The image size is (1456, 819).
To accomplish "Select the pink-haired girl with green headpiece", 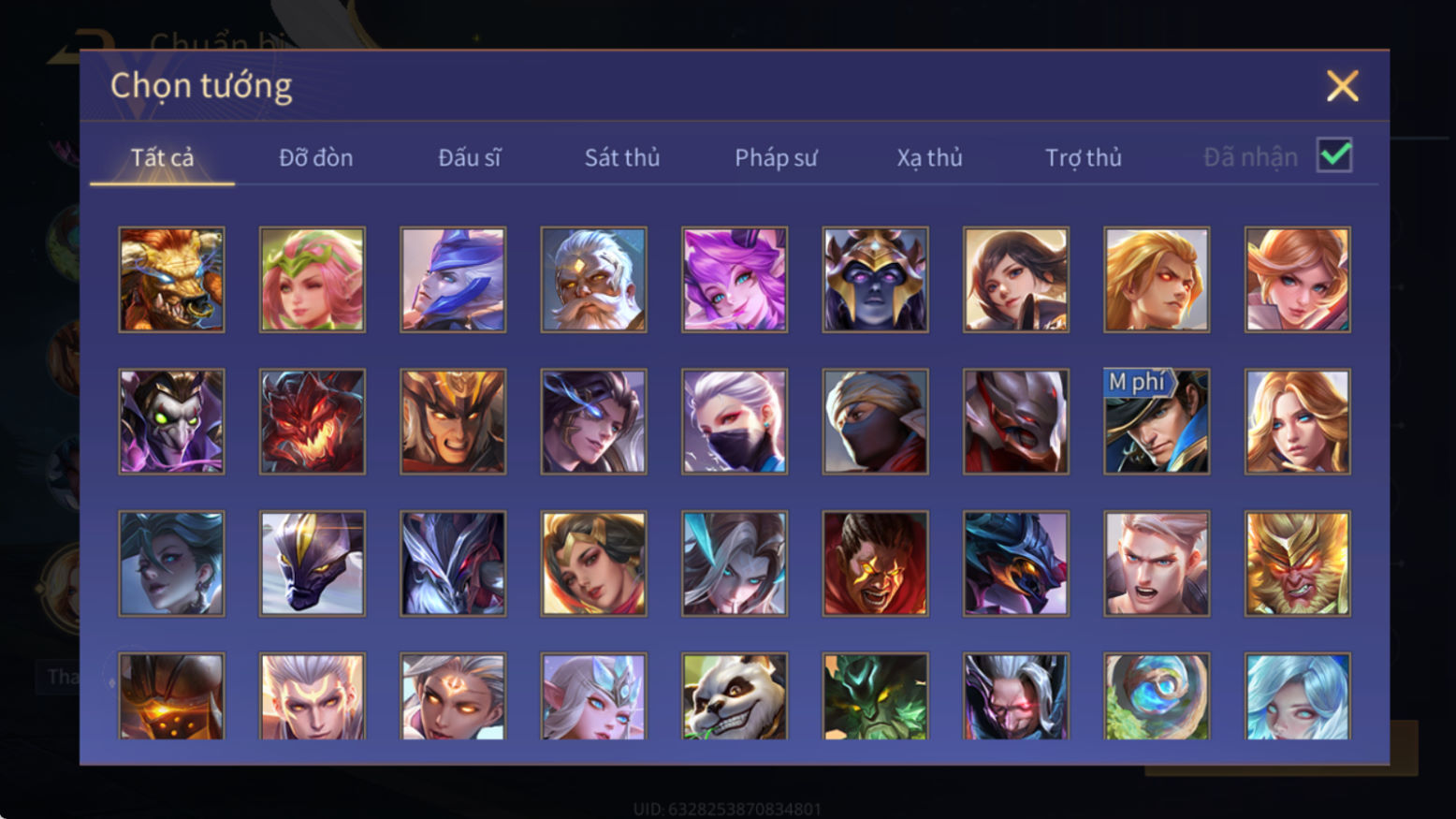I will point(313,280).
